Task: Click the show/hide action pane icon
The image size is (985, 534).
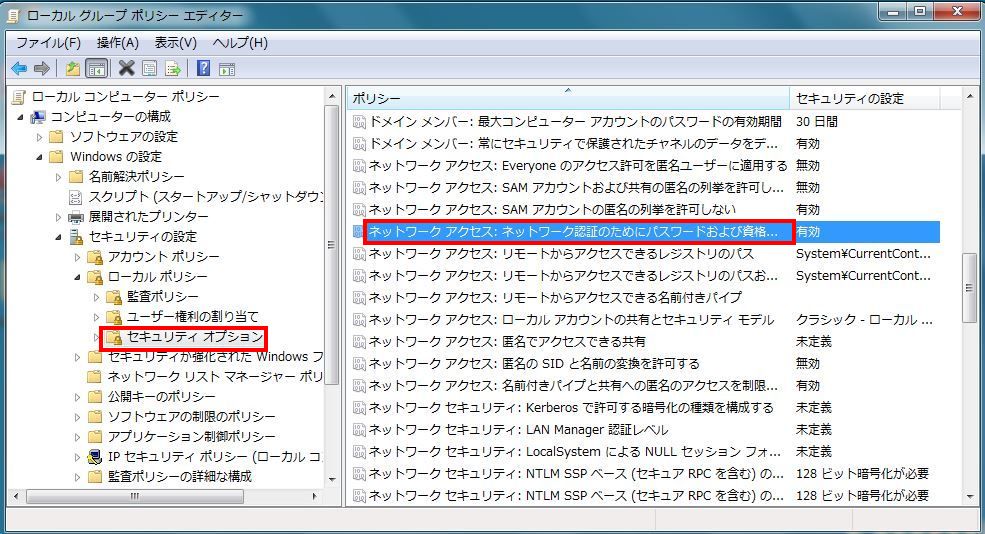Action: [x=227, y=68]
